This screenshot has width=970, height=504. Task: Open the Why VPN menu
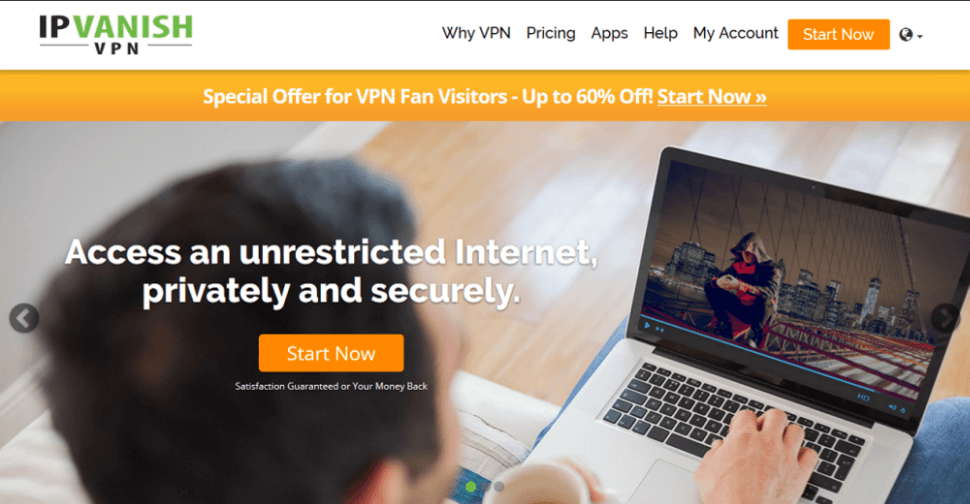pyautogui.click(x=476, y=33)
